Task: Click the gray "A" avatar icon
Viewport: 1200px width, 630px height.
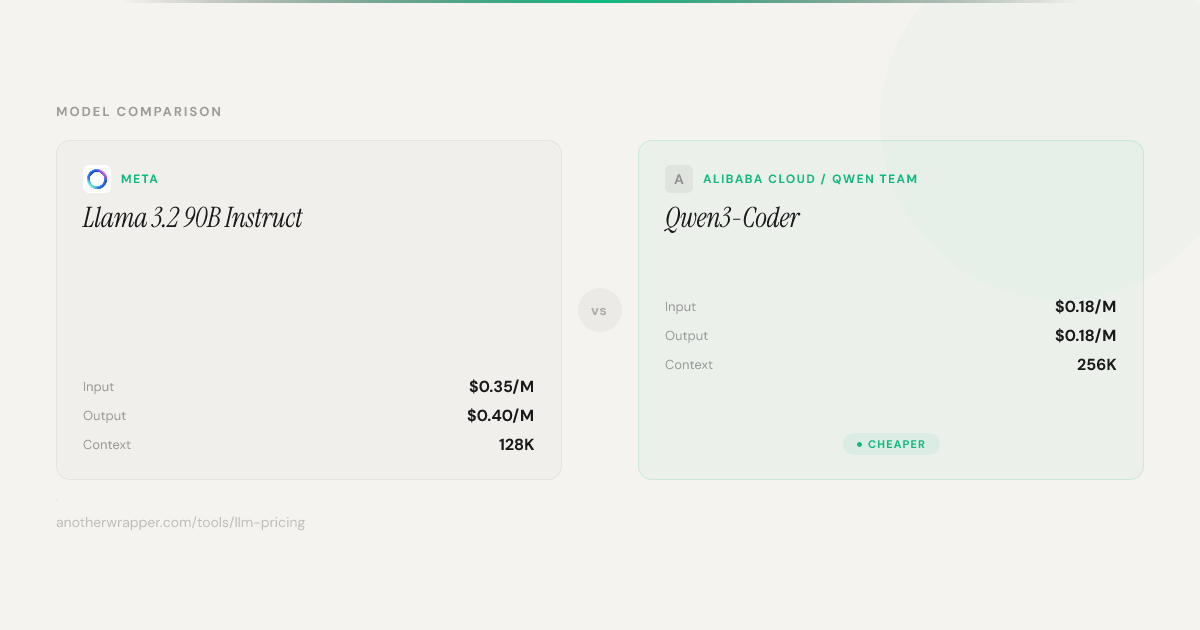Action: pos(679,179)
